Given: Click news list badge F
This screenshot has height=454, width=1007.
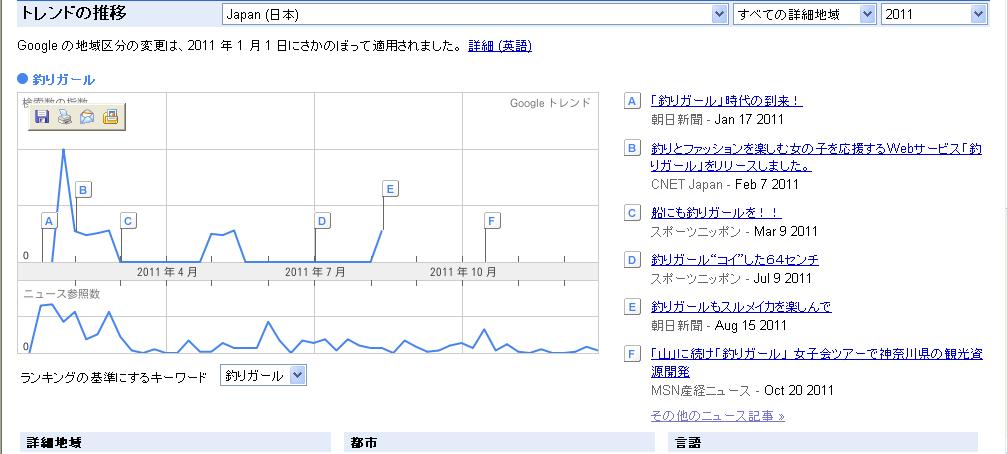Looking at the screenshot, I should [632, 354].
